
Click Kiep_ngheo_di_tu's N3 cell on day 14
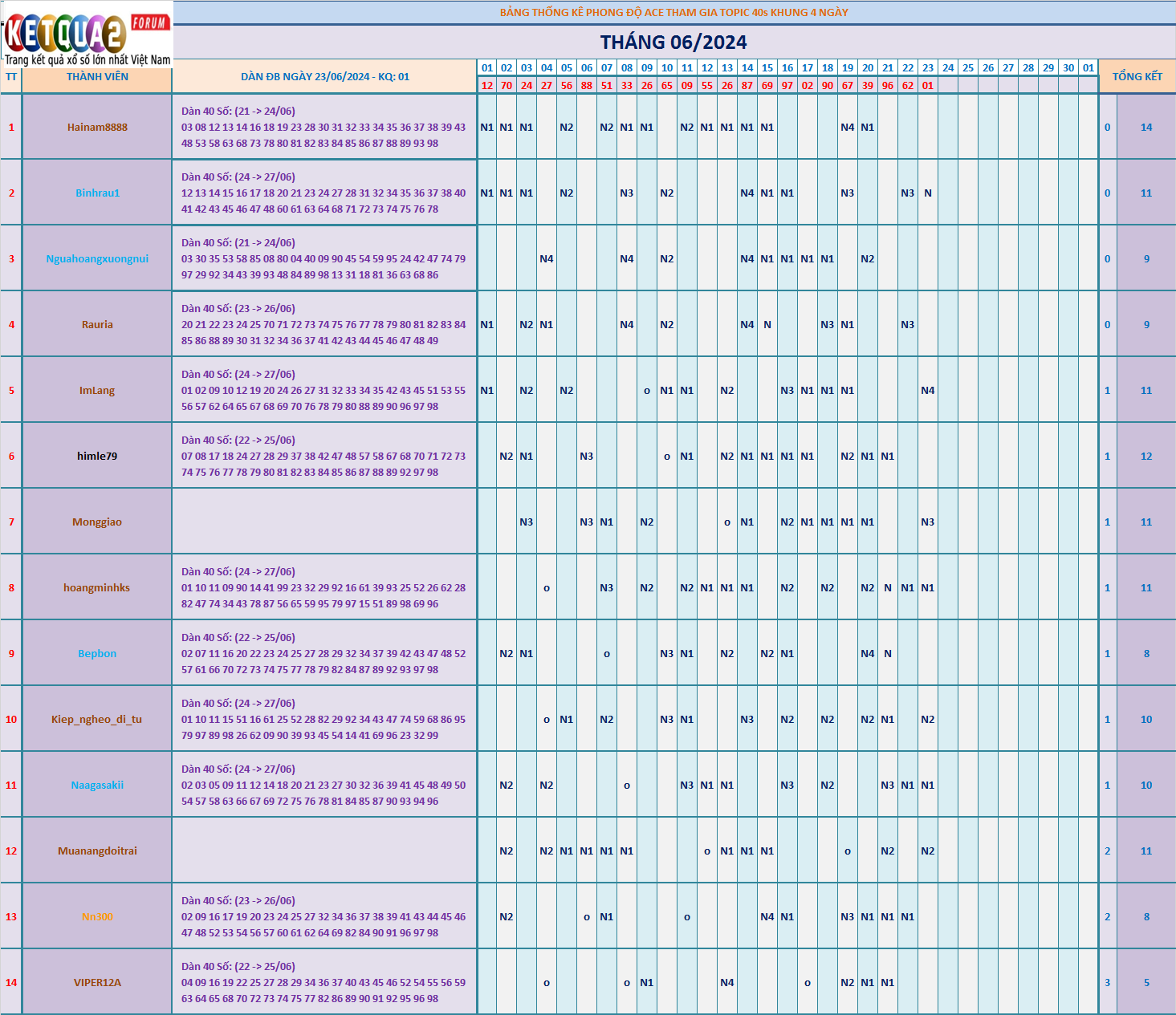(747, 719)
